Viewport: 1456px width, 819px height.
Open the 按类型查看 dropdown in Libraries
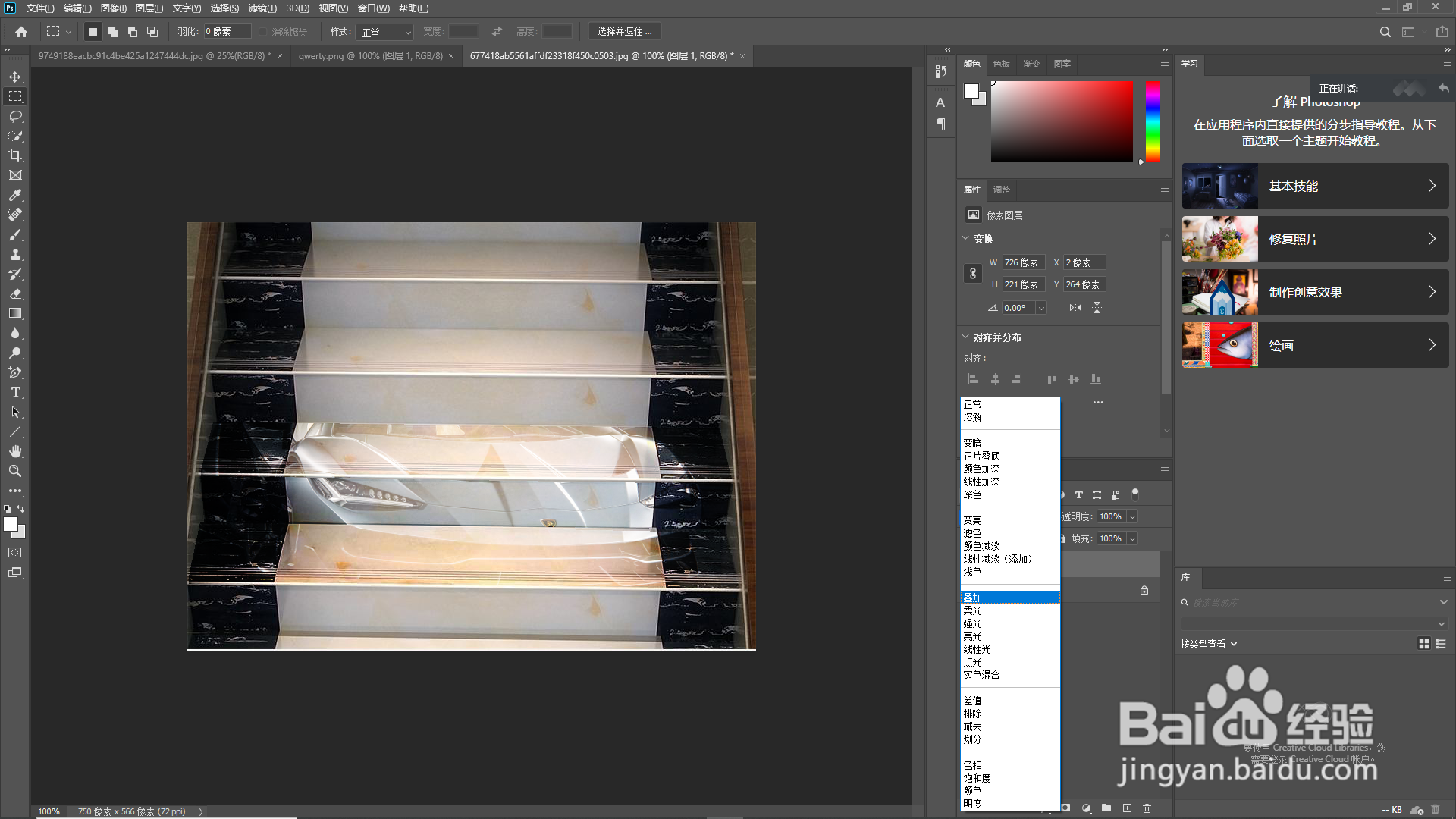click(1209, 644)
